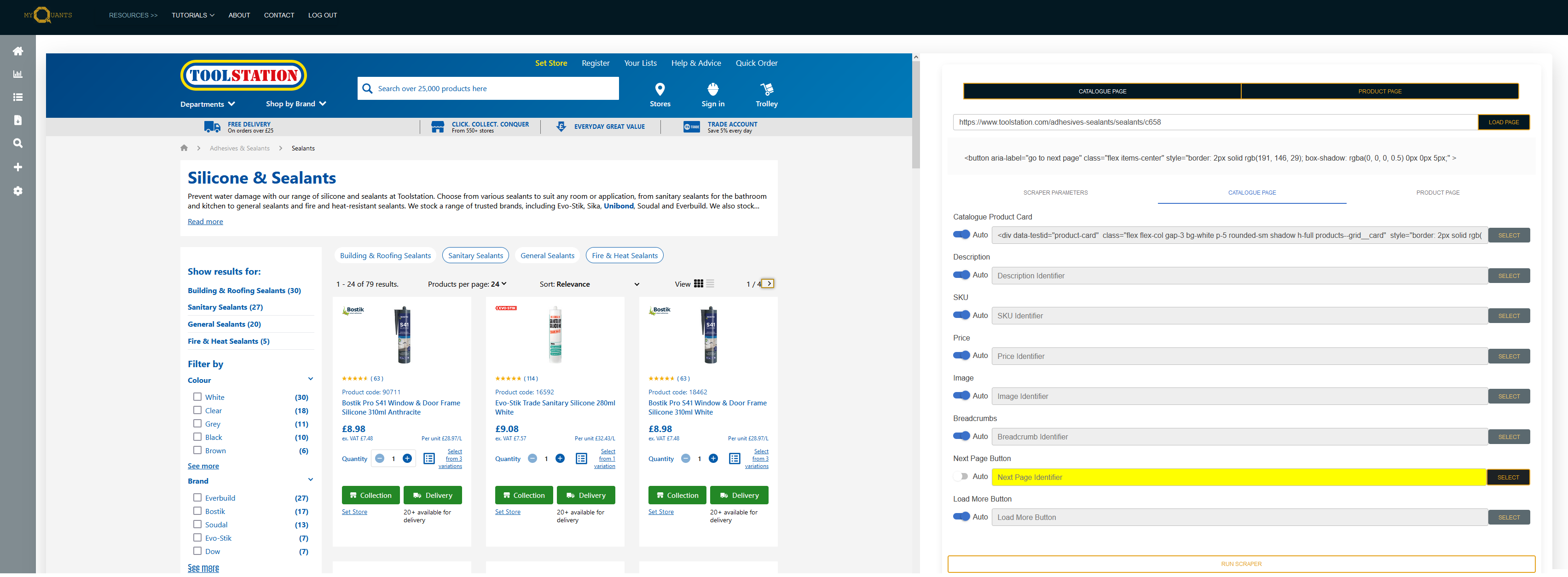Image resolution: width=1568 pixels, height=577 pixels.
Task: Tick the White colour filter checkbox
Action: (x=197, y=397)
